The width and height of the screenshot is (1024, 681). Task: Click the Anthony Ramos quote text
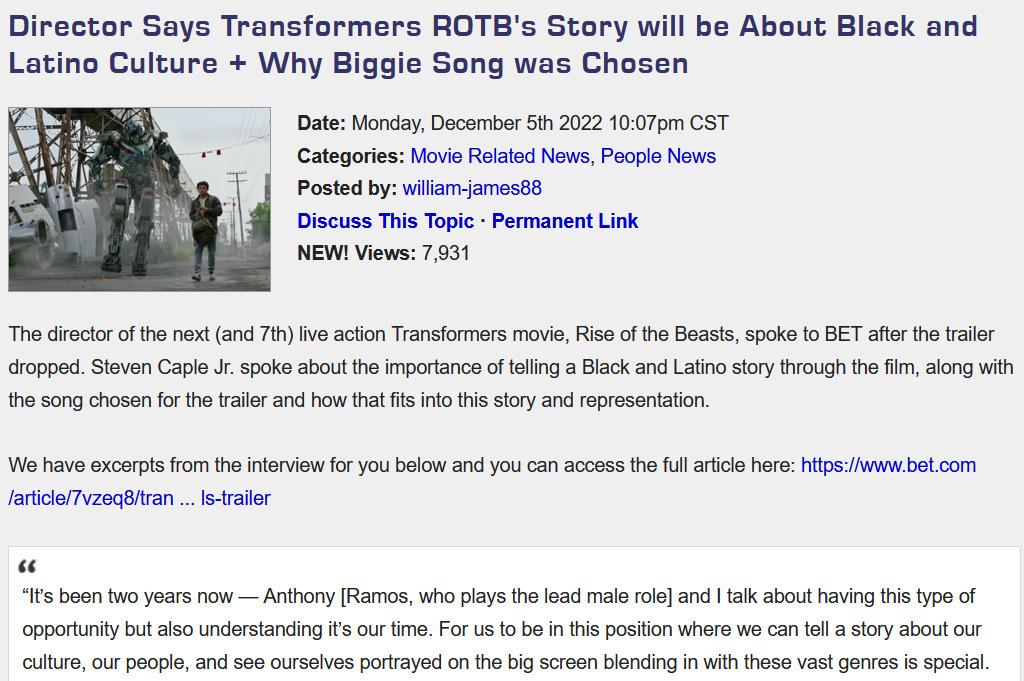pyautogui.click(x=506, y=629)
